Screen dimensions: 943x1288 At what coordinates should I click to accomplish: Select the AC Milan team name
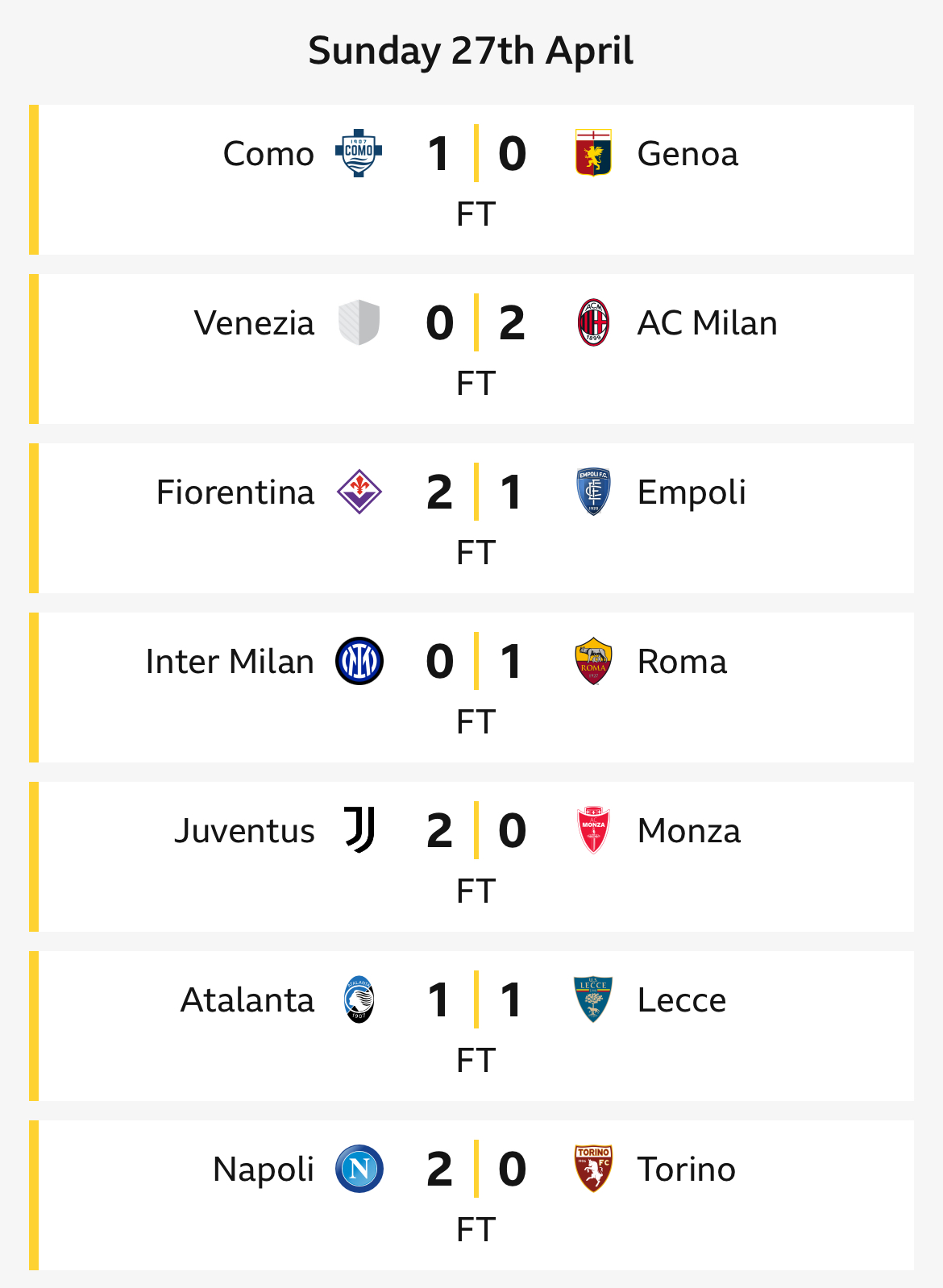tap(707, 322)
